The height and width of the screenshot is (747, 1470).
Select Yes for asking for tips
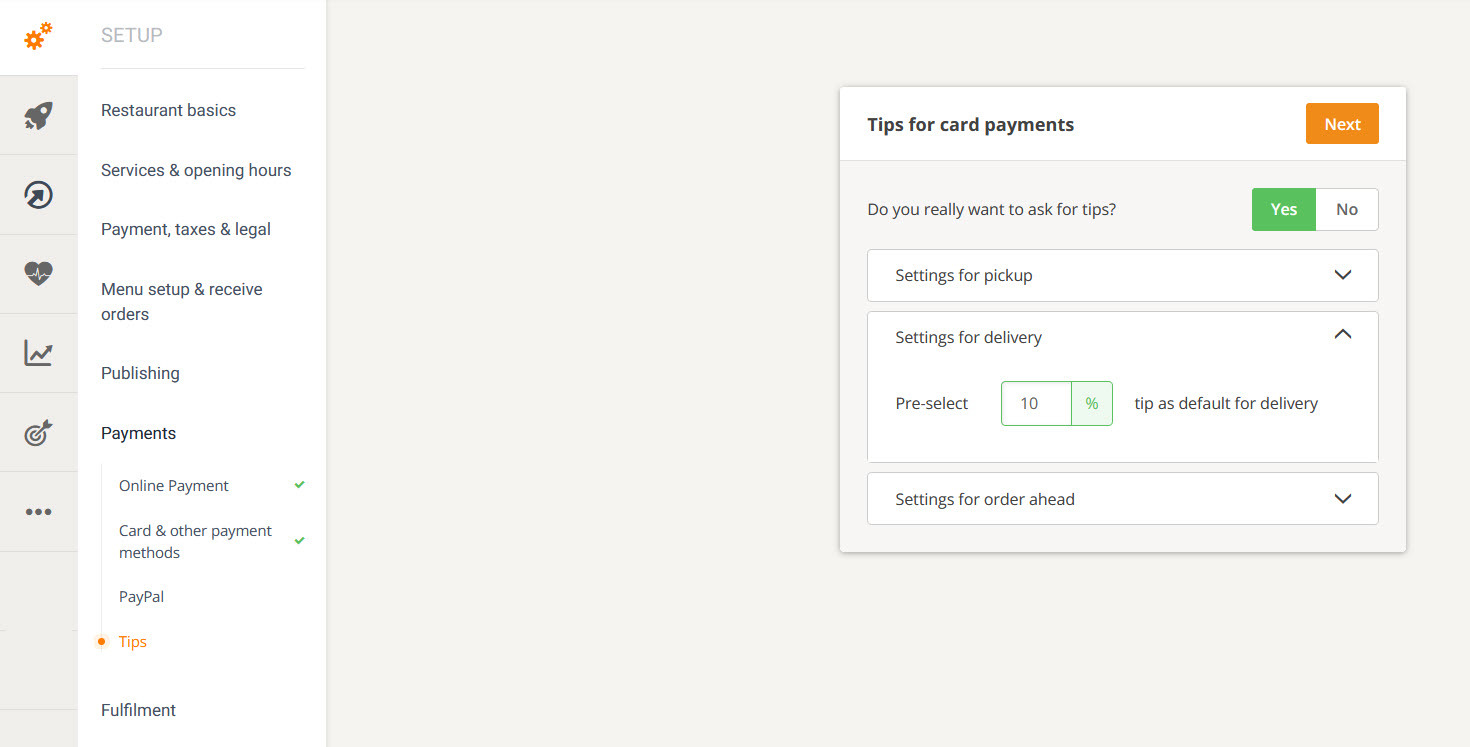click(1283, 210)
